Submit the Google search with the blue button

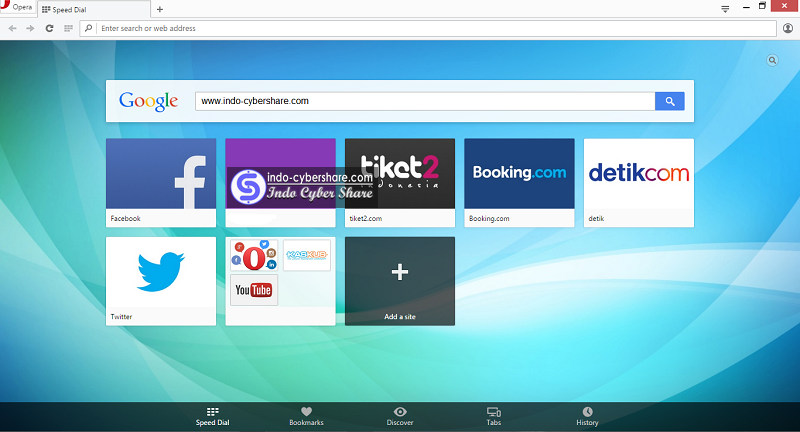(x=670, y=101)
